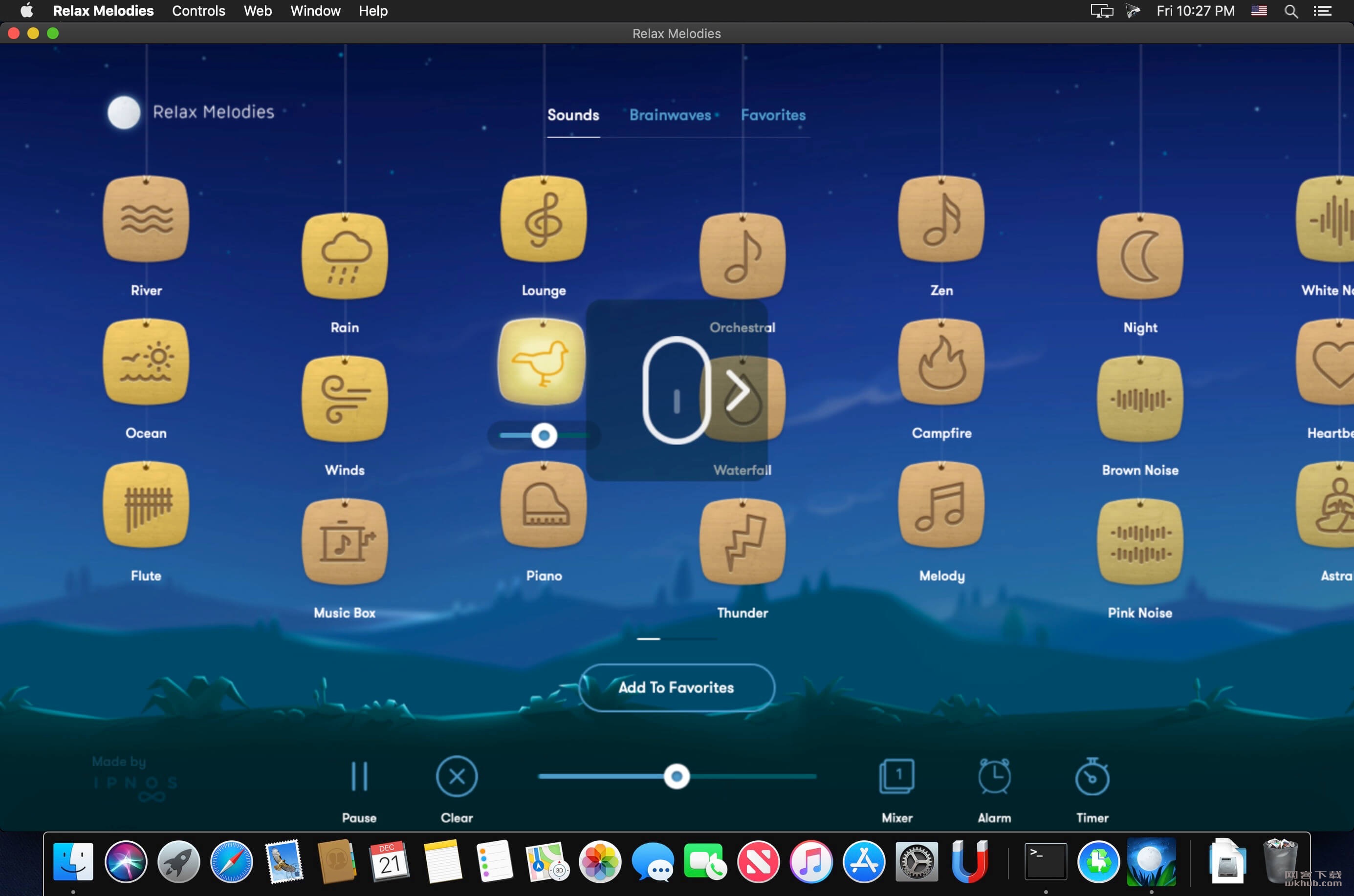The height and width of the screenshot is (896, 1354).
Task: Switch to the Sounds tab
Action: tap(573, 115)
